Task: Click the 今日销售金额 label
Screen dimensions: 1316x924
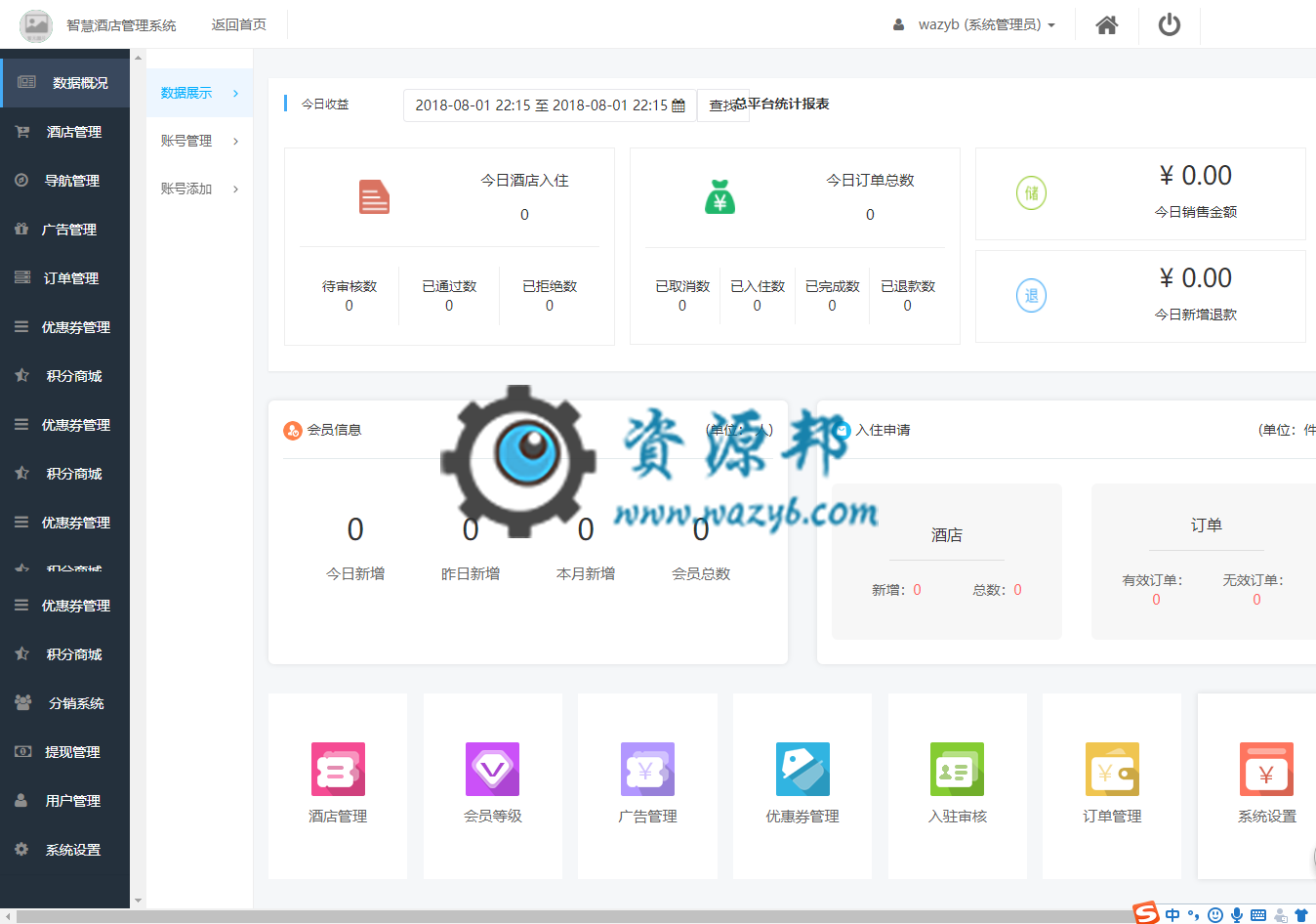Action: pyautogui.click(x=1196, y=212)
